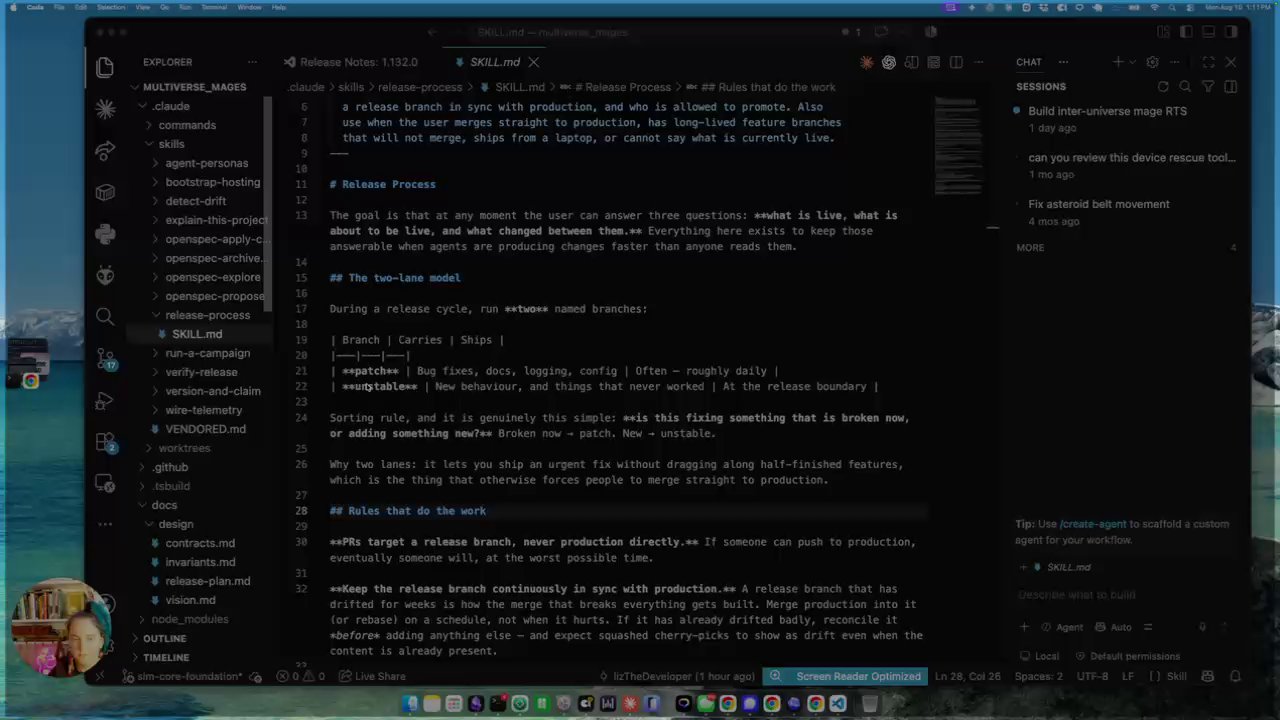
Task: Expand the detect-drift folder
Action: tap(193, 201)
